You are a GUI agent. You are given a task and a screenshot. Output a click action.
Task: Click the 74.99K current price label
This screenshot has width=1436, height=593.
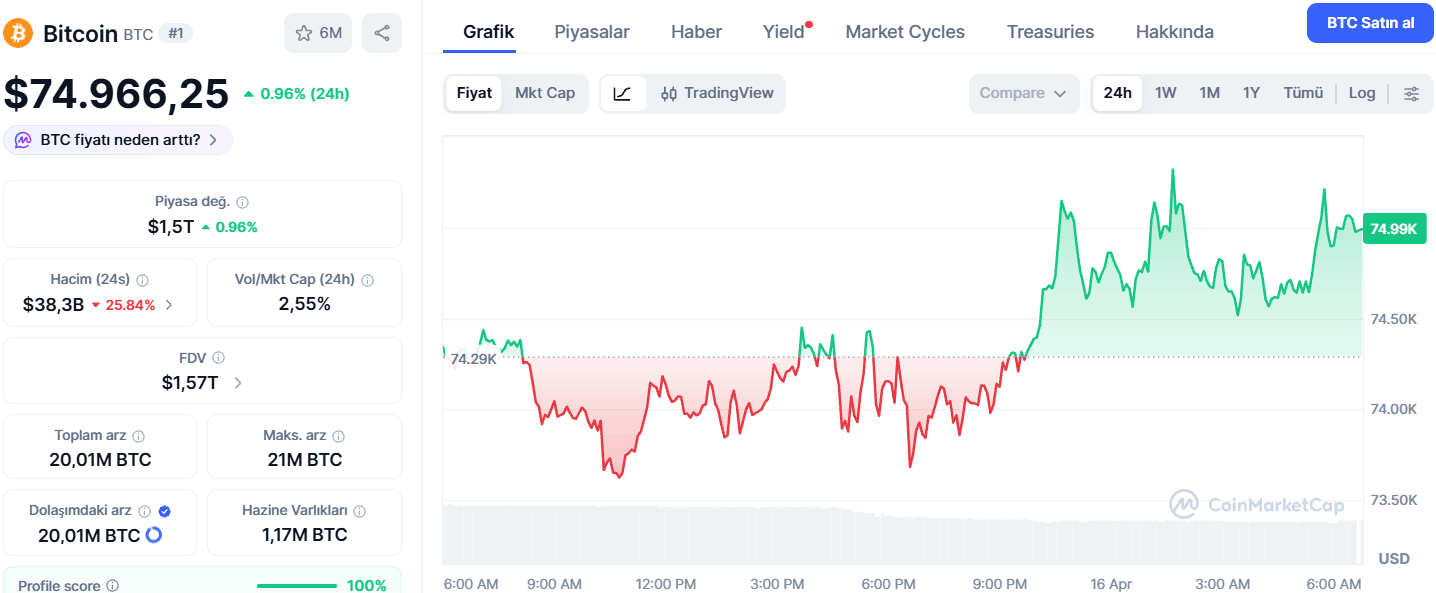pyautogui.click(x=1394, y=228)
